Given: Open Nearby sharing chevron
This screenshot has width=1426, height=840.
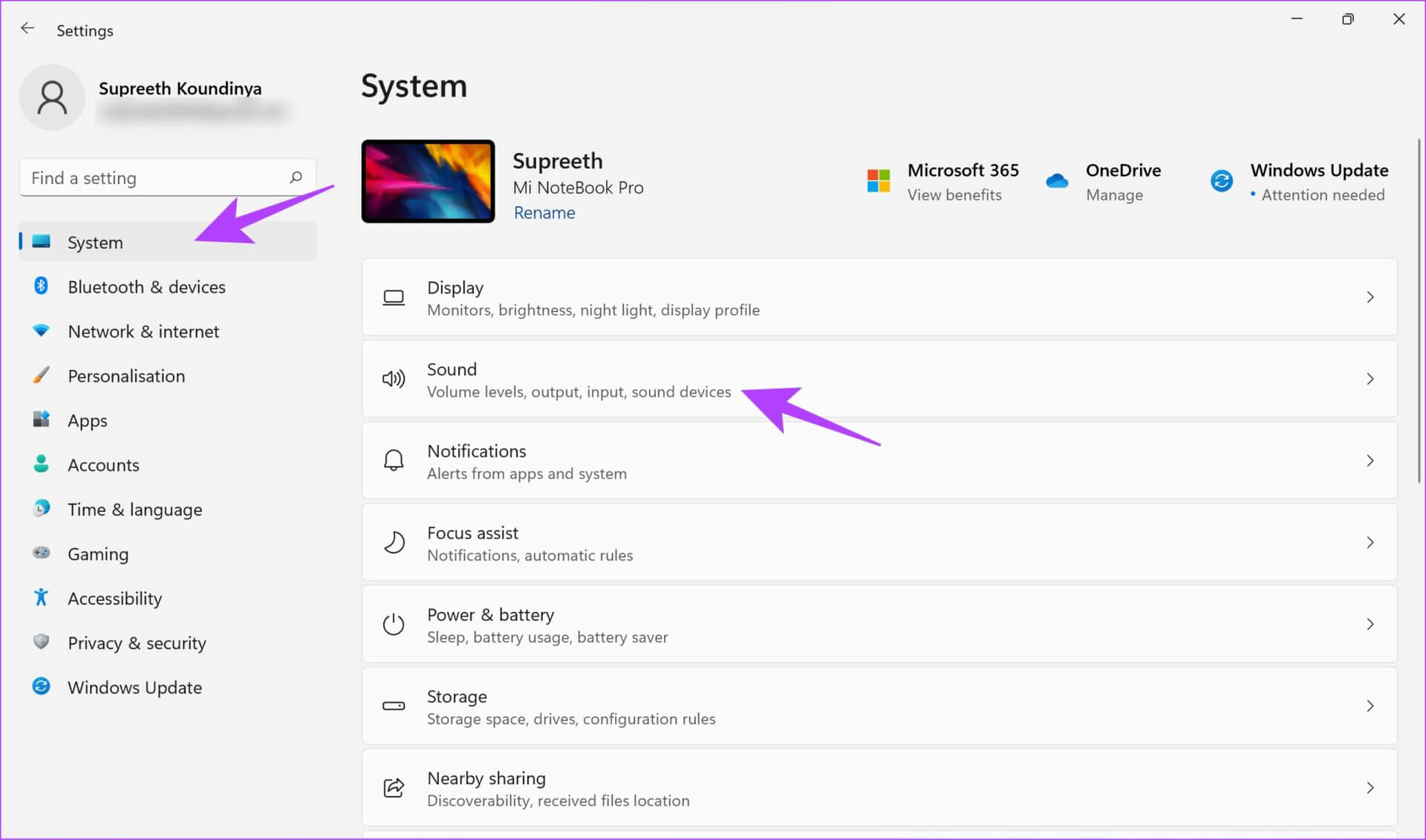Looking at the screenshot, I should [x=1370, y=788].
